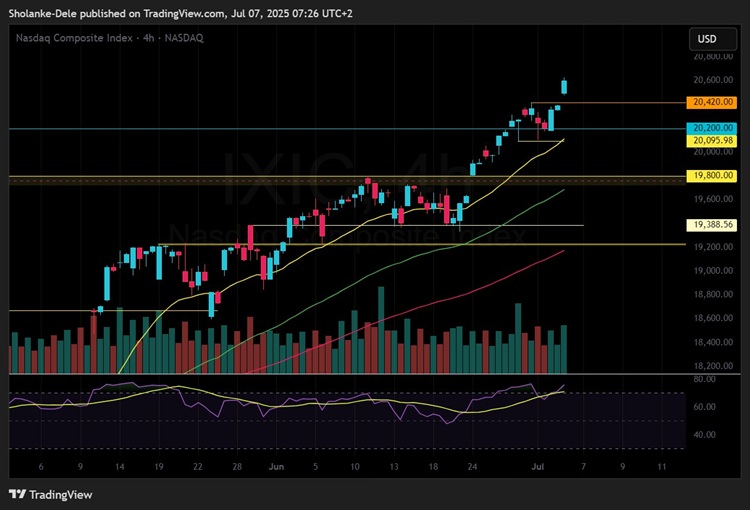
Task: Click the RSI 60.00 scale value
Action: coord(705,407)
